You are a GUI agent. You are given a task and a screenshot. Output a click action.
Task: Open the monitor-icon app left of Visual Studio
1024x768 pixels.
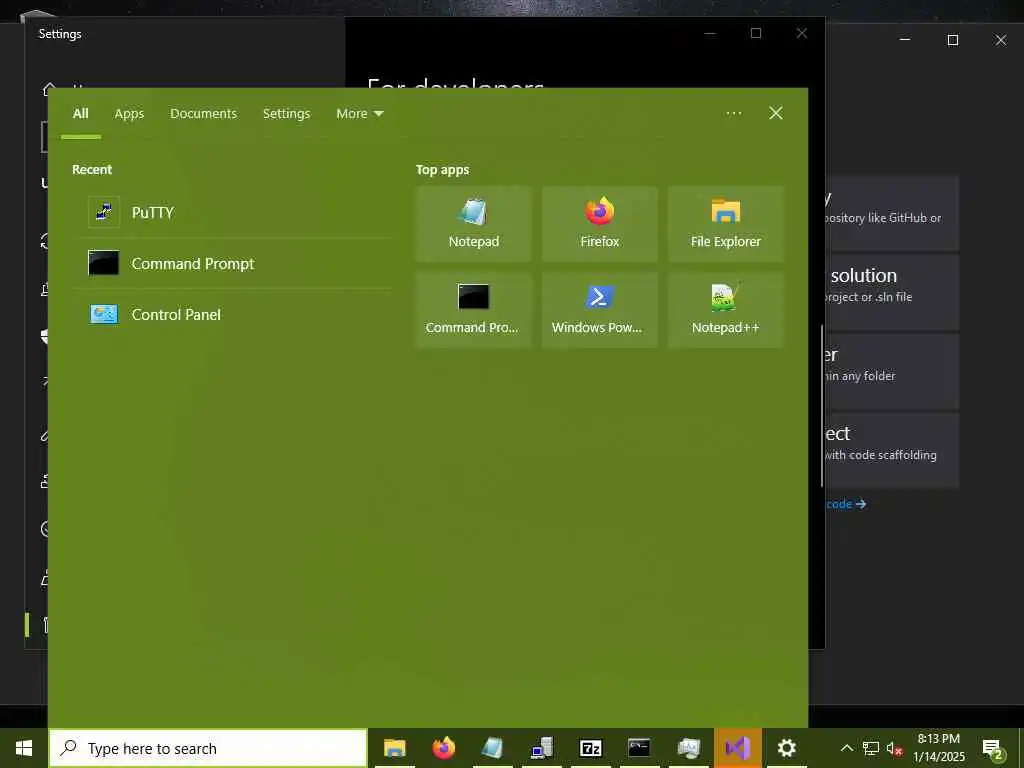688,748
